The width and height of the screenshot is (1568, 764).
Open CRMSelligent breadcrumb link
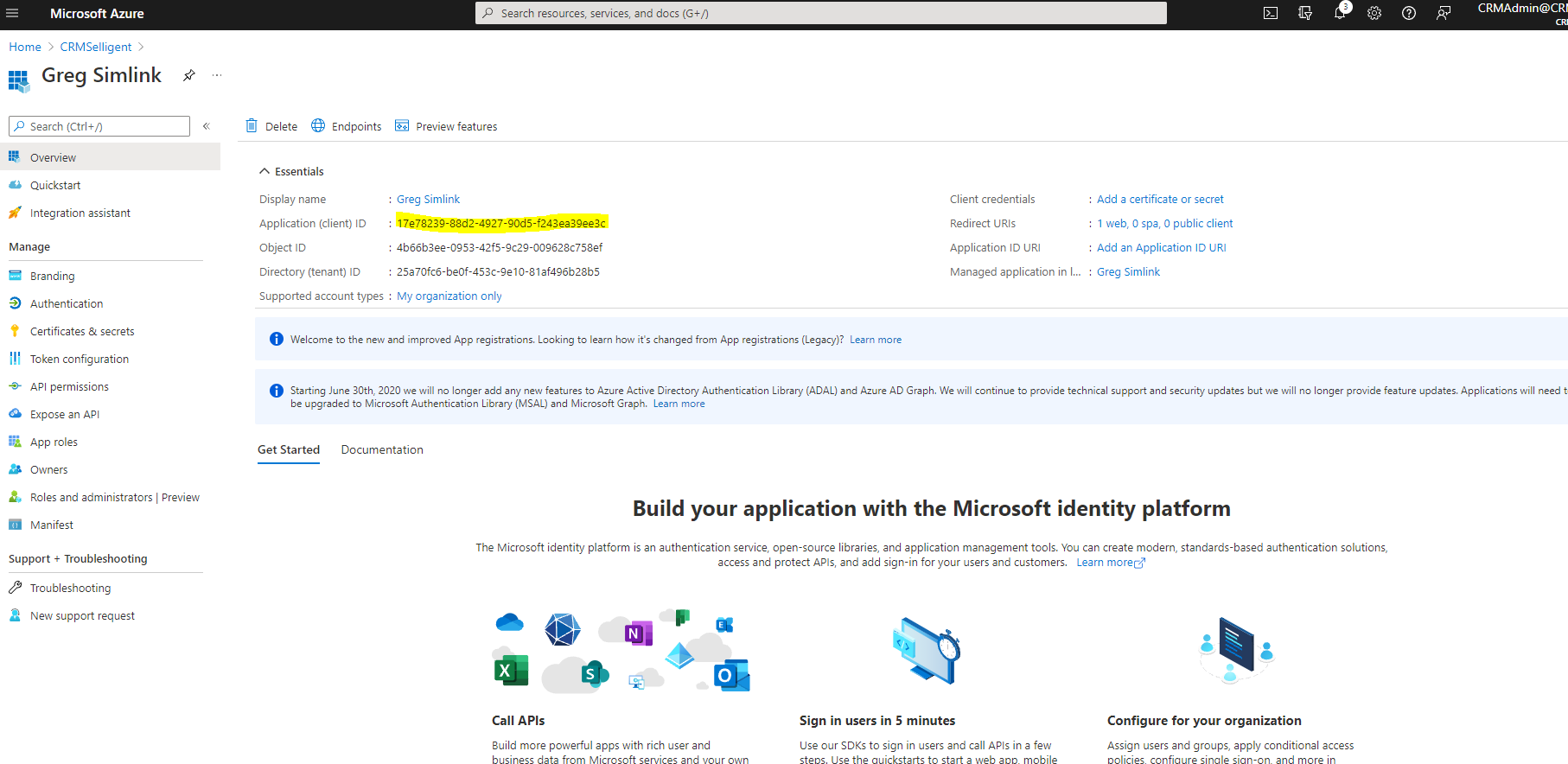coord(96,47)
